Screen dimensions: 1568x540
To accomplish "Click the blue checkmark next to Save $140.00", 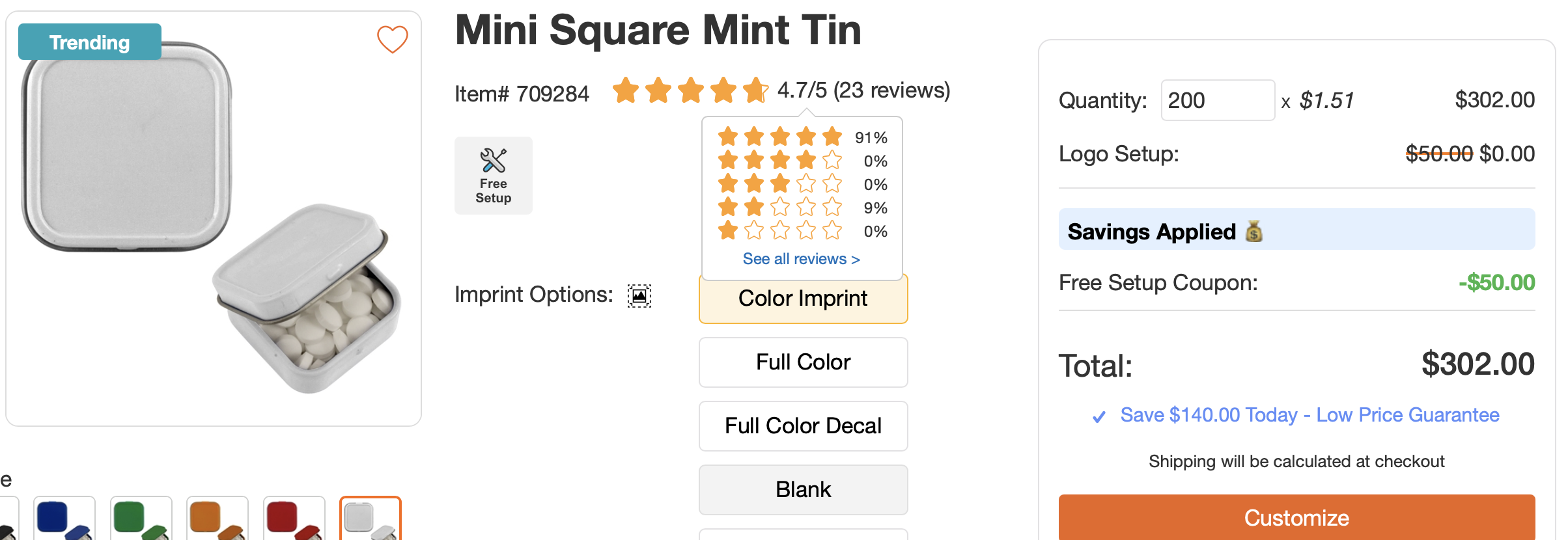I will pos(1099,416).
